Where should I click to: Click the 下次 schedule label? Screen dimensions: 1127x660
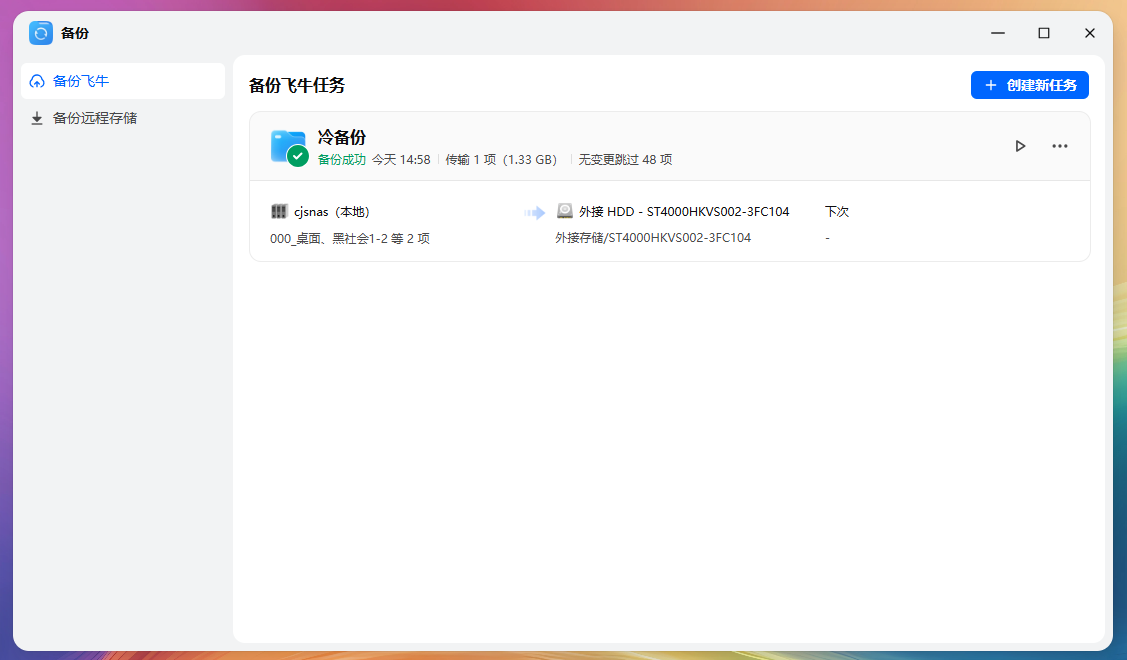pos(836,211)
